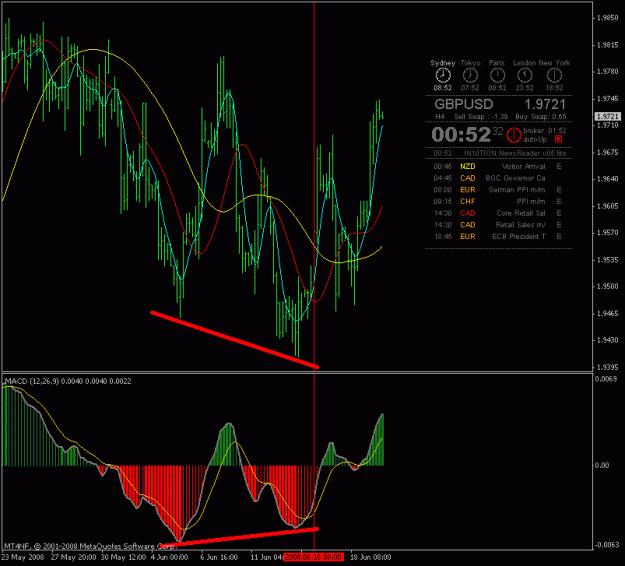Select the Retail Sales m/ news row

pyautogui.click(x=498, y=225)
